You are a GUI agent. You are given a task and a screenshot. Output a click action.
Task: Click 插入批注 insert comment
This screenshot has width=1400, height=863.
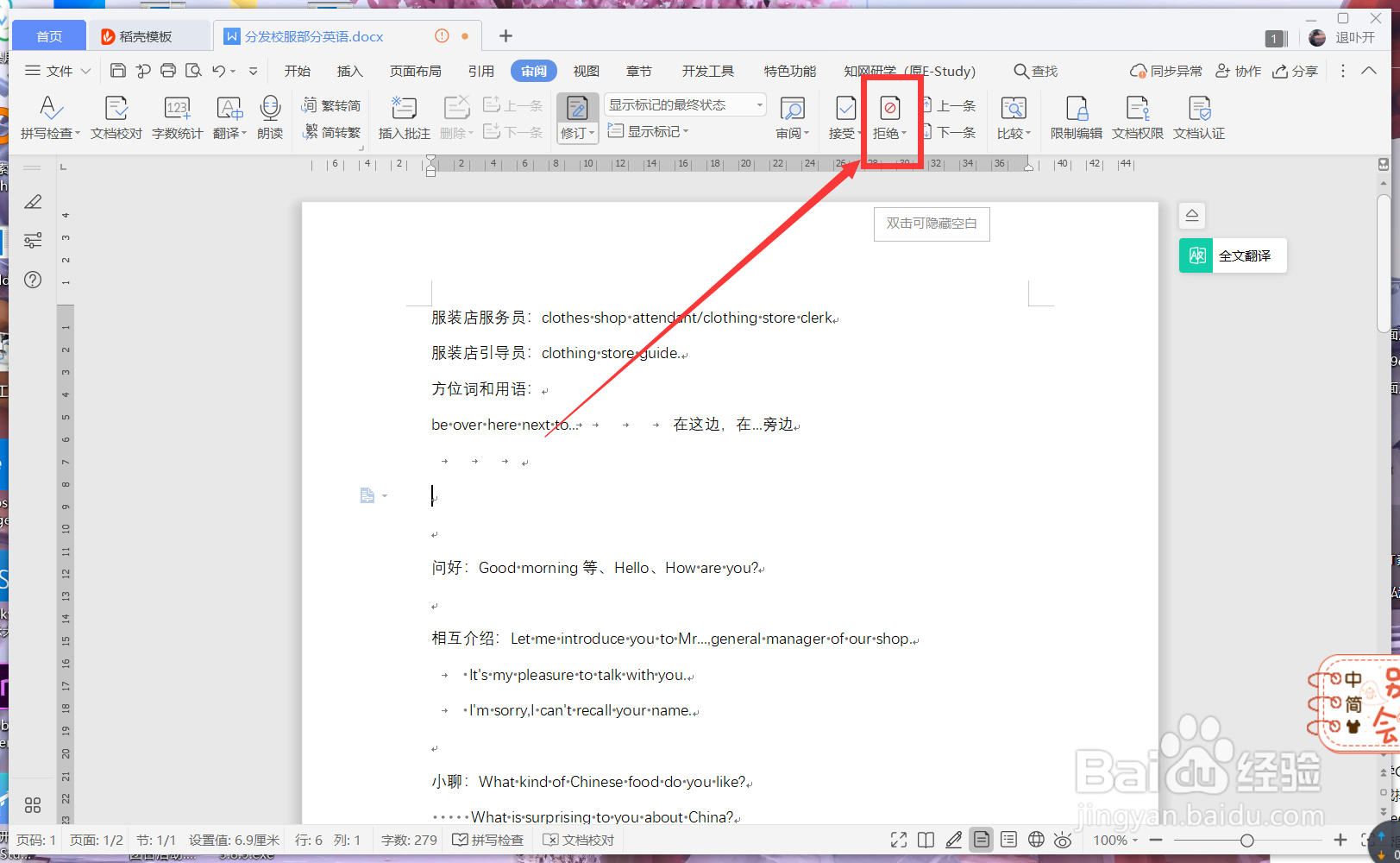coord(404,117)
